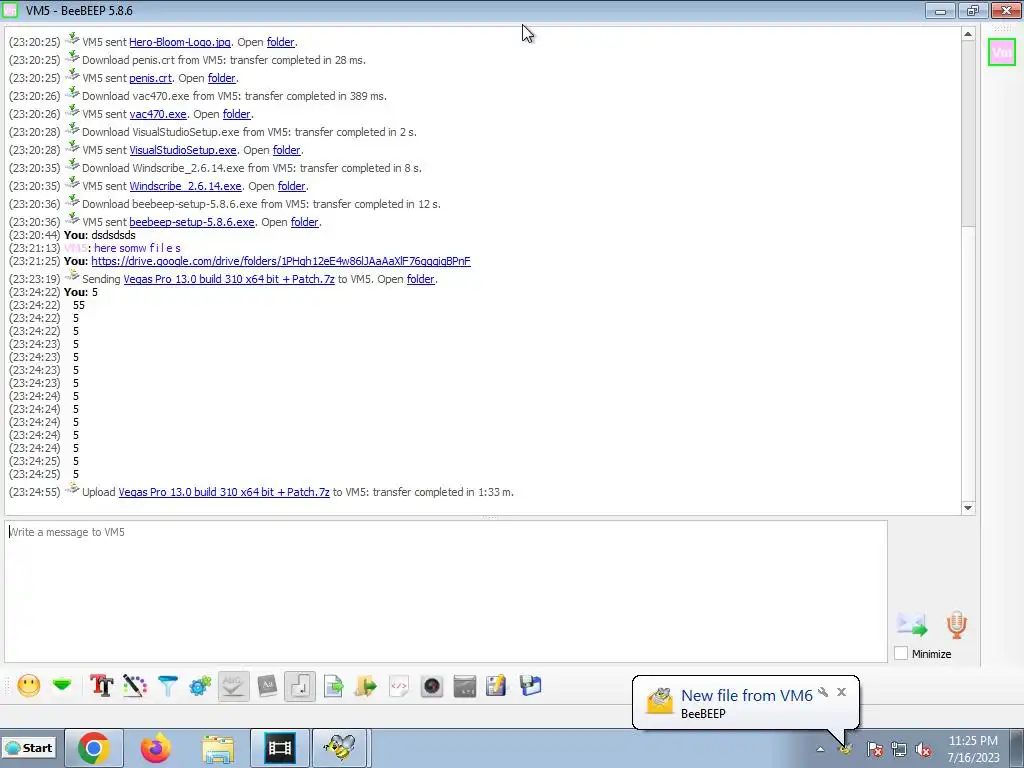Toggle spell checking ABC icon

[234, 686]
